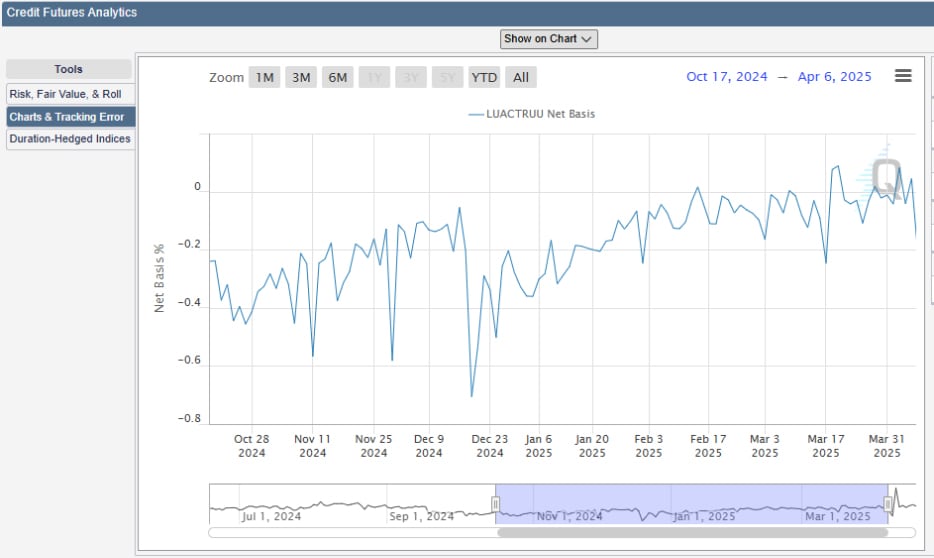Select the 6M zoom range
The image size is (934, 558).
click(338, 77)
